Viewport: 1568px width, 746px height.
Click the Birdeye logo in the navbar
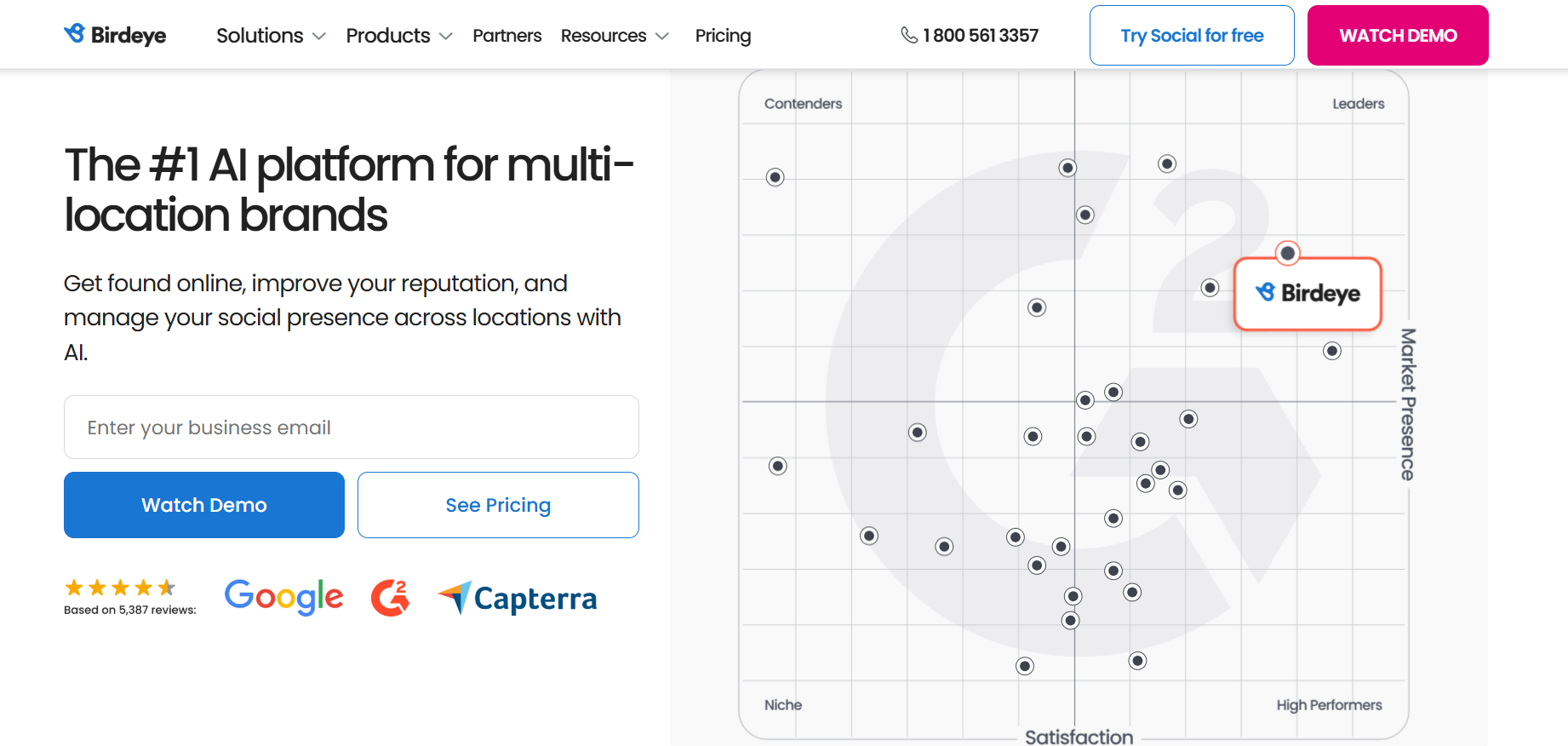[x=114, y=35]
